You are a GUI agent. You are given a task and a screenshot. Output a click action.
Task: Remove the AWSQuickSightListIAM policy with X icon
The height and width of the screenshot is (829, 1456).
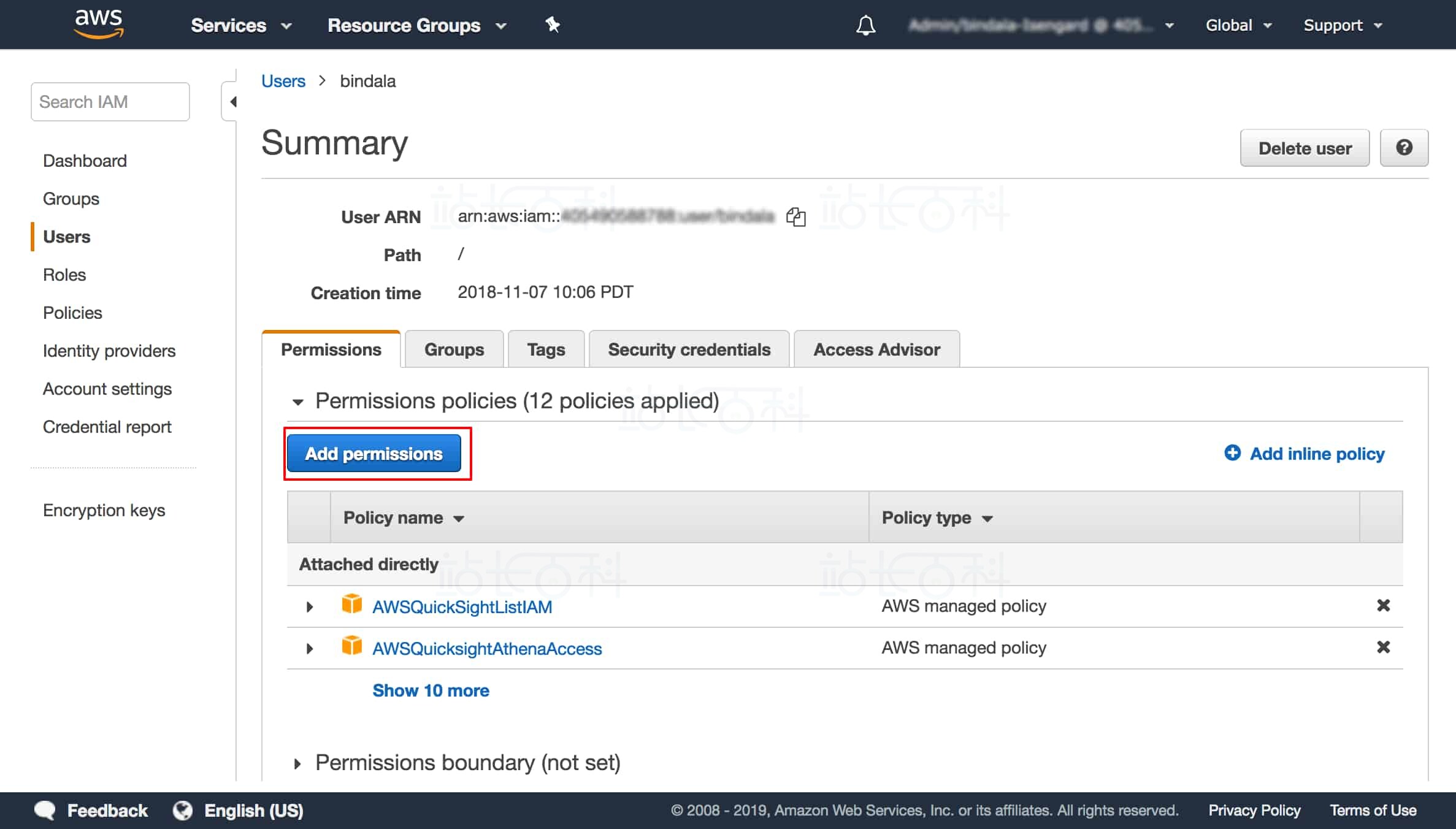pyautogui.click(x=1383, y=606)
